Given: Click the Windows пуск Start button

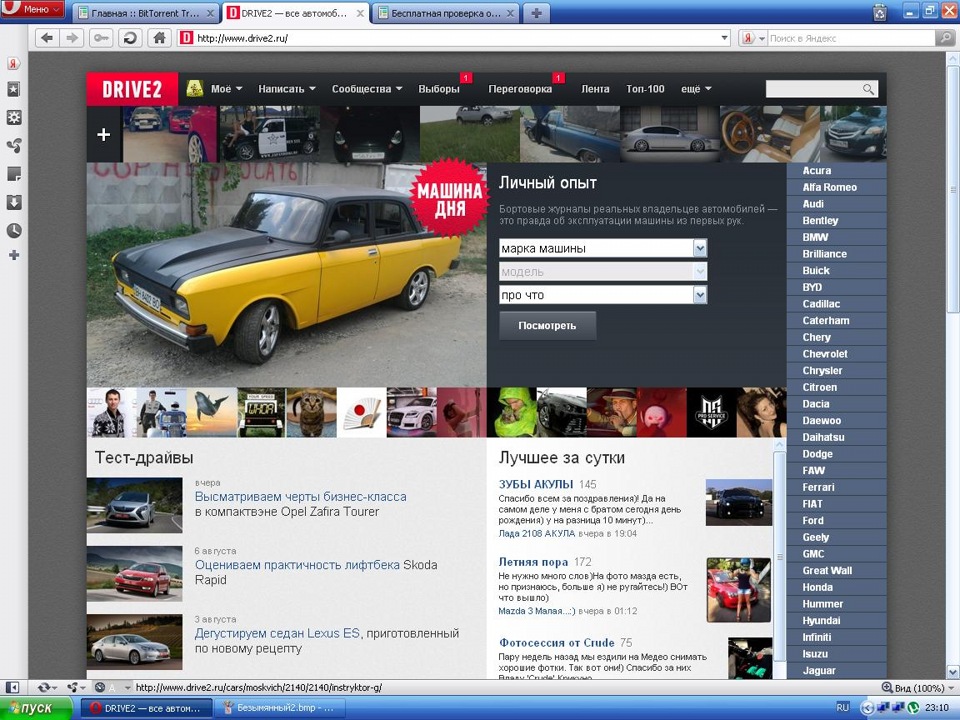Looking at the screenshot, I should [36, 708].
